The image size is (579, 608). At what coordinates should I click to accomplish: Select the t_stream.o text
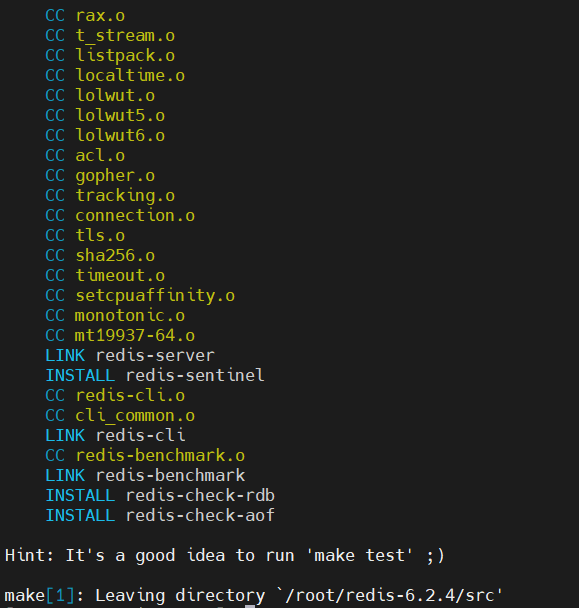[125, 36]
